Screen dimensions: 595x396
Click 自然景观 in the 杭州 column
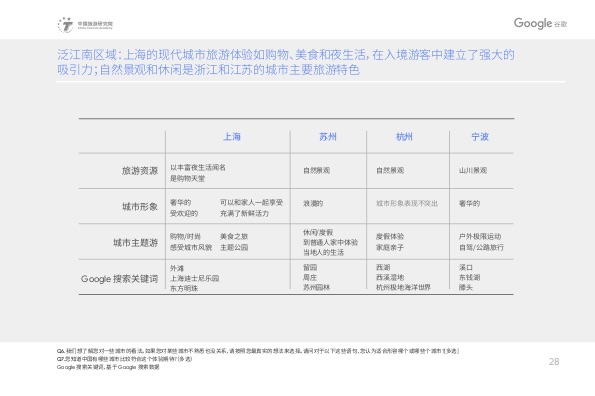point(390,170)
